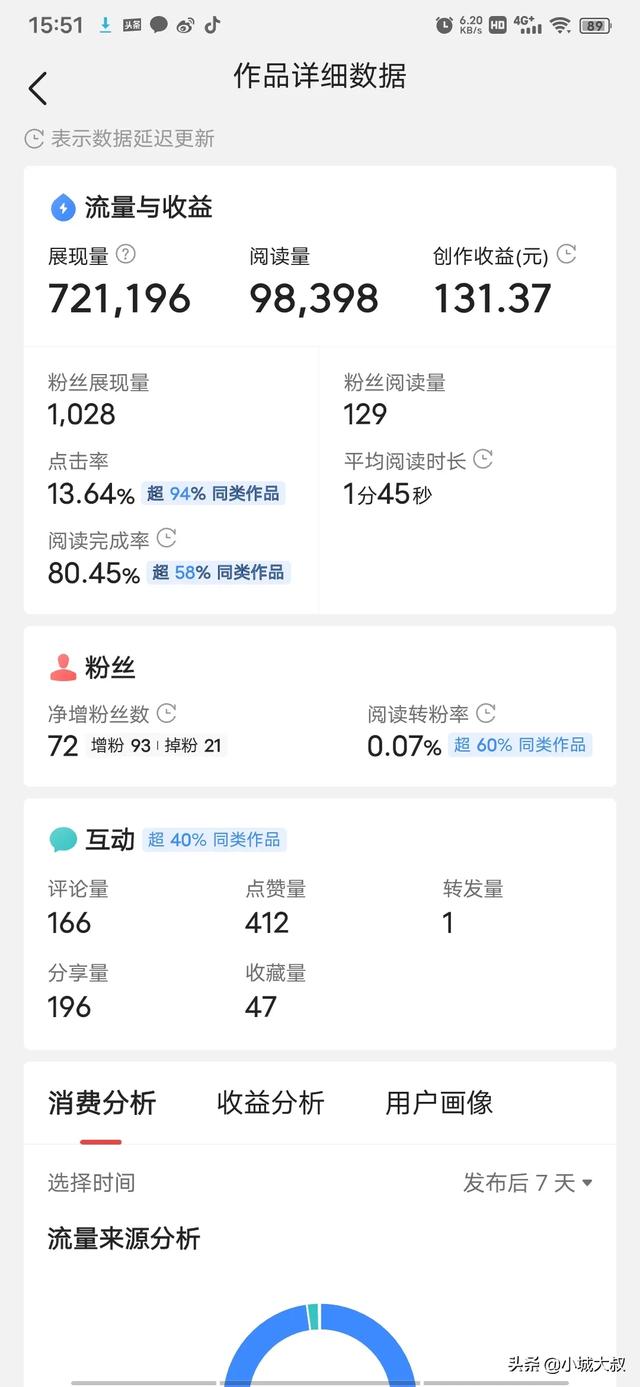Screen dimensions: 640x1387
Task: Tap the 超 40% 同类作品 badge next to 互动
Action: tap(214, 839)
